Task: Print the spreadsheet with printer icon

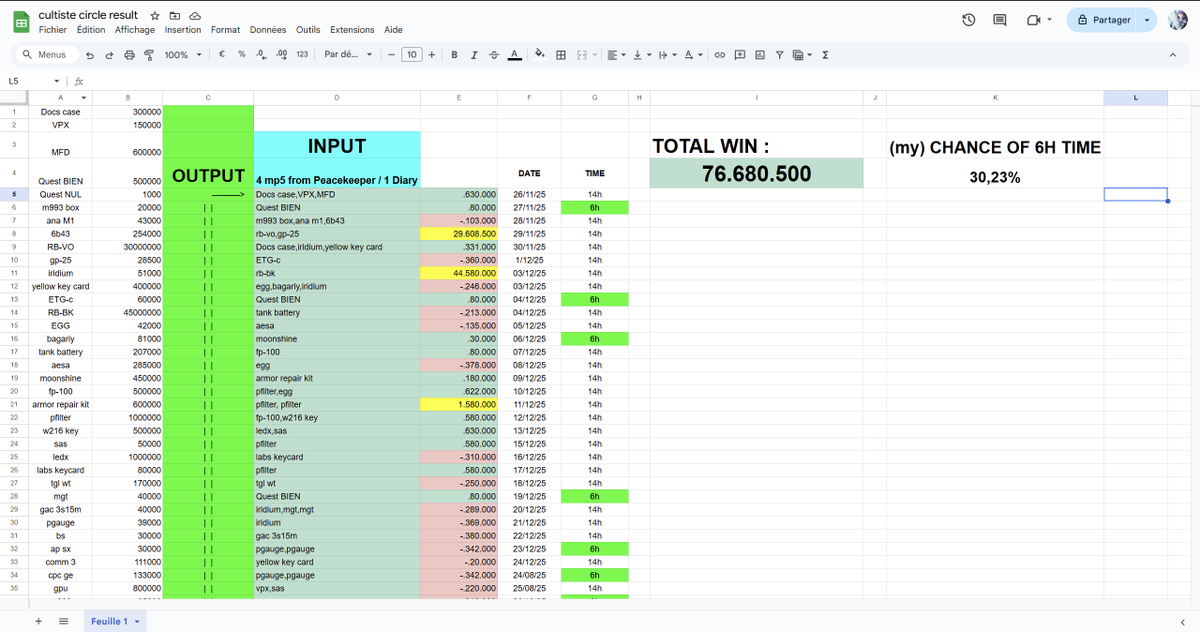Action: 129,55
